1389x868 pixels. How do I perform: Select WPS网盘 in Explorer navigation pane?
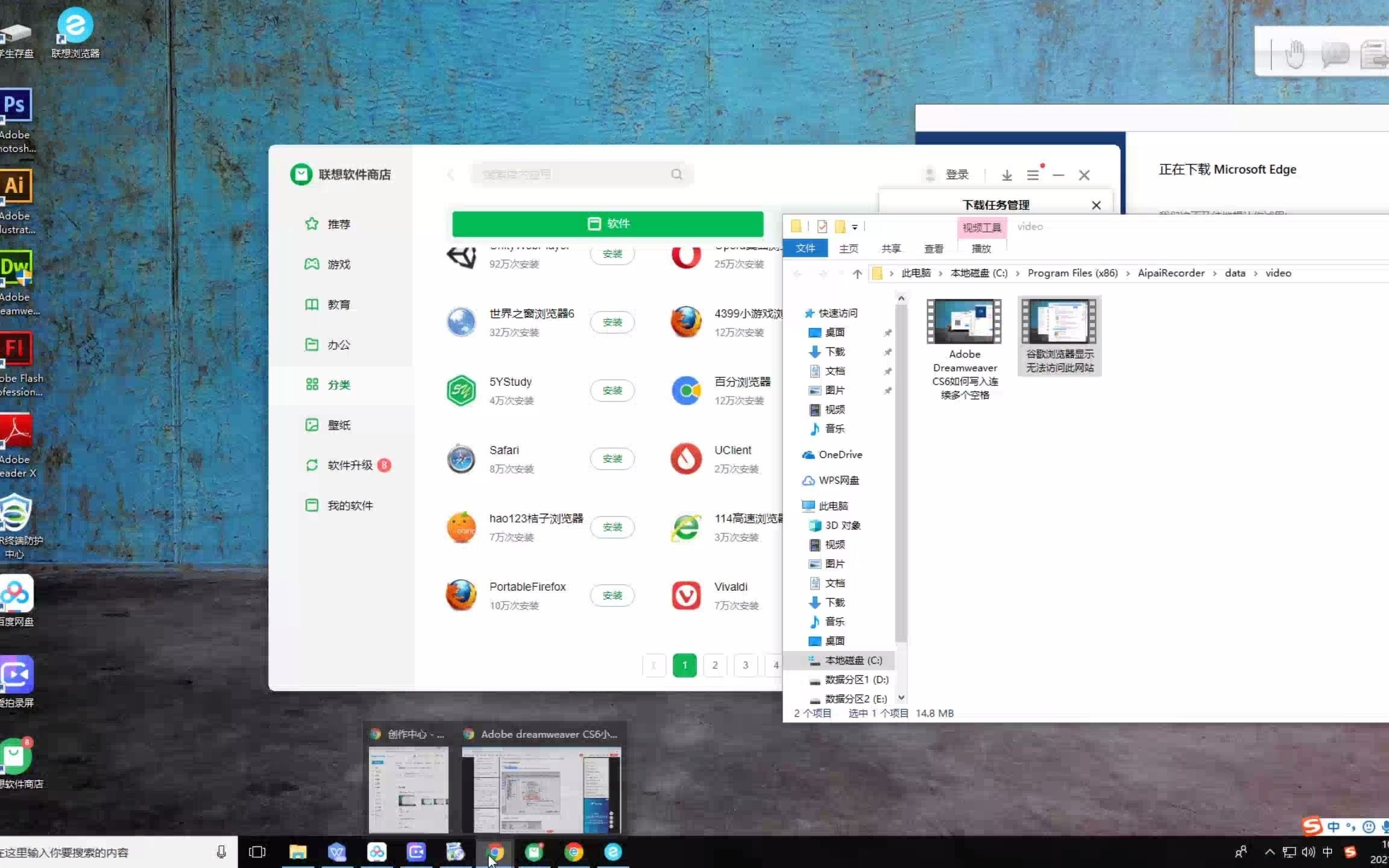(x=839, y=480)
